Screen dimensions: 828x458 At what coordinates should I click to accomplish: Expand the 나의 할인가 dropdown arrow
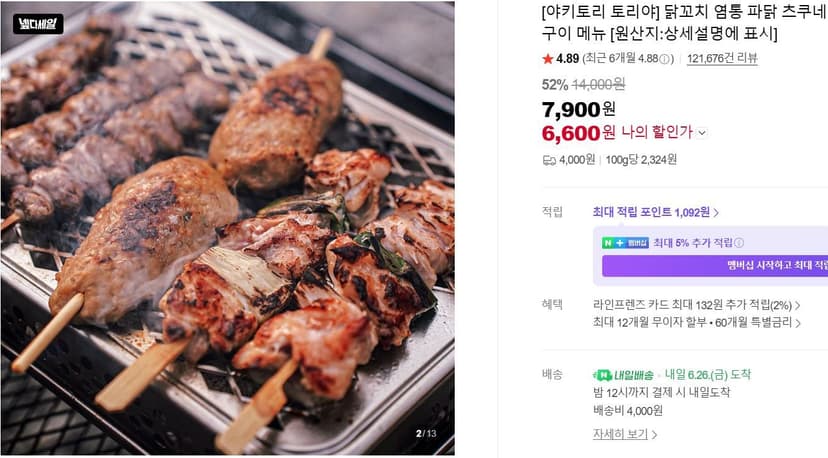click(702, 133)
